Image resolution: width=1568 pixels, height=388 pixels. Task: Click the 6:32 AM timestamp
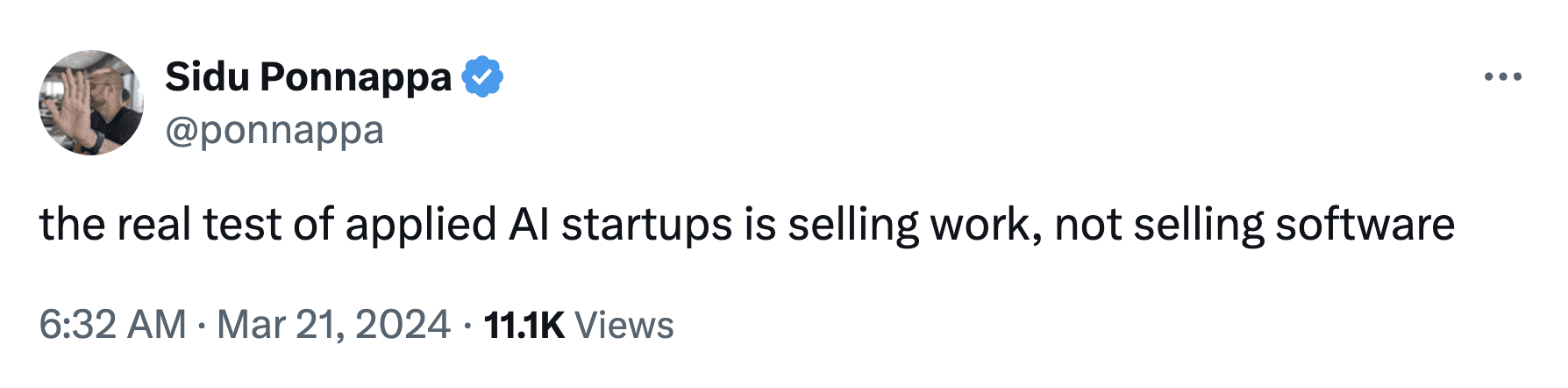[113, 325]
